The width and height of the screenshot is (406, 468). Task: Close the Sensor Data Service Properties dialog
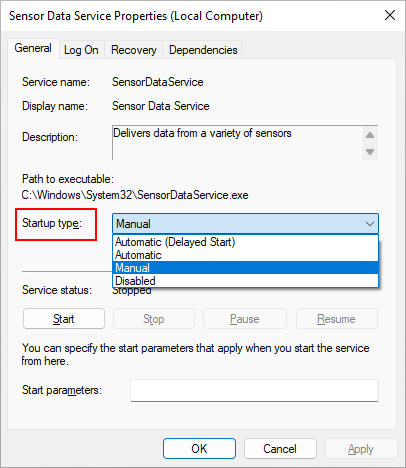(x=390, y=15)
